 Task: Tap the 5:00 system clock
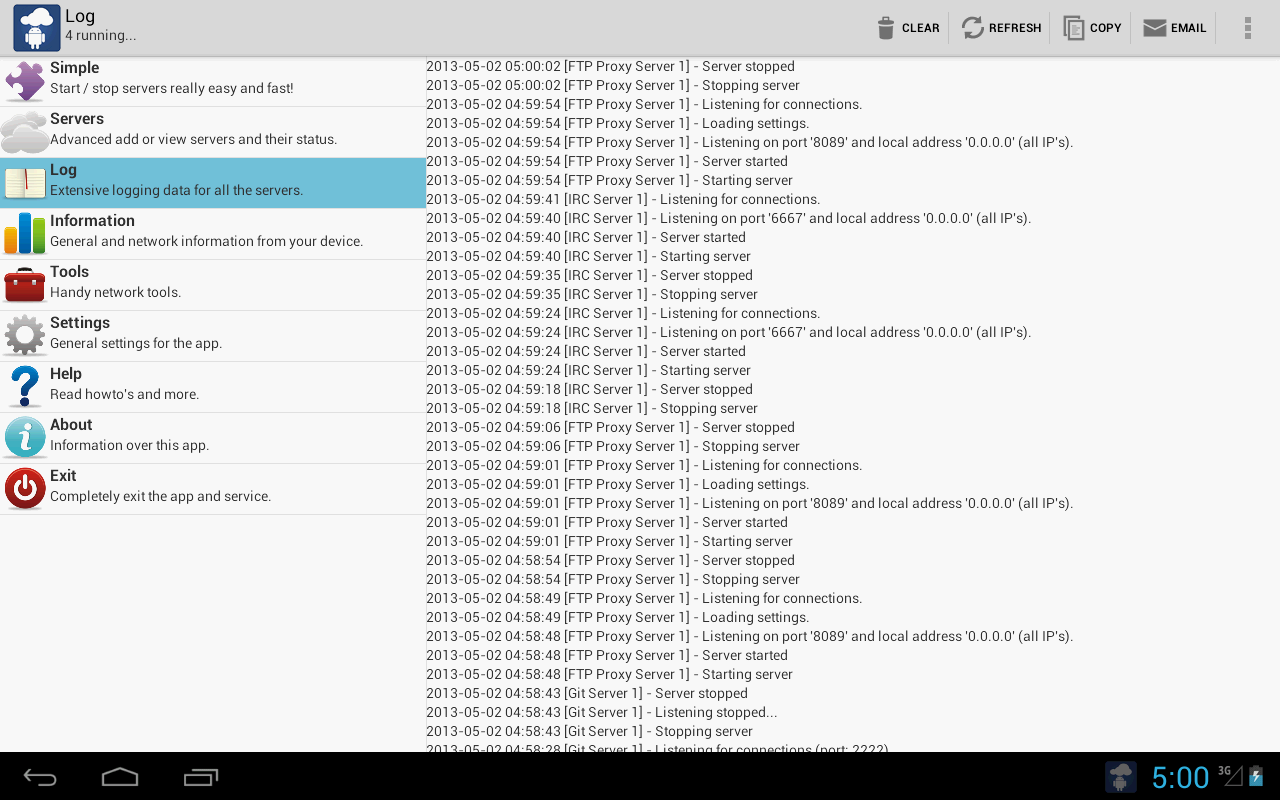click(x=1180, y=777)
